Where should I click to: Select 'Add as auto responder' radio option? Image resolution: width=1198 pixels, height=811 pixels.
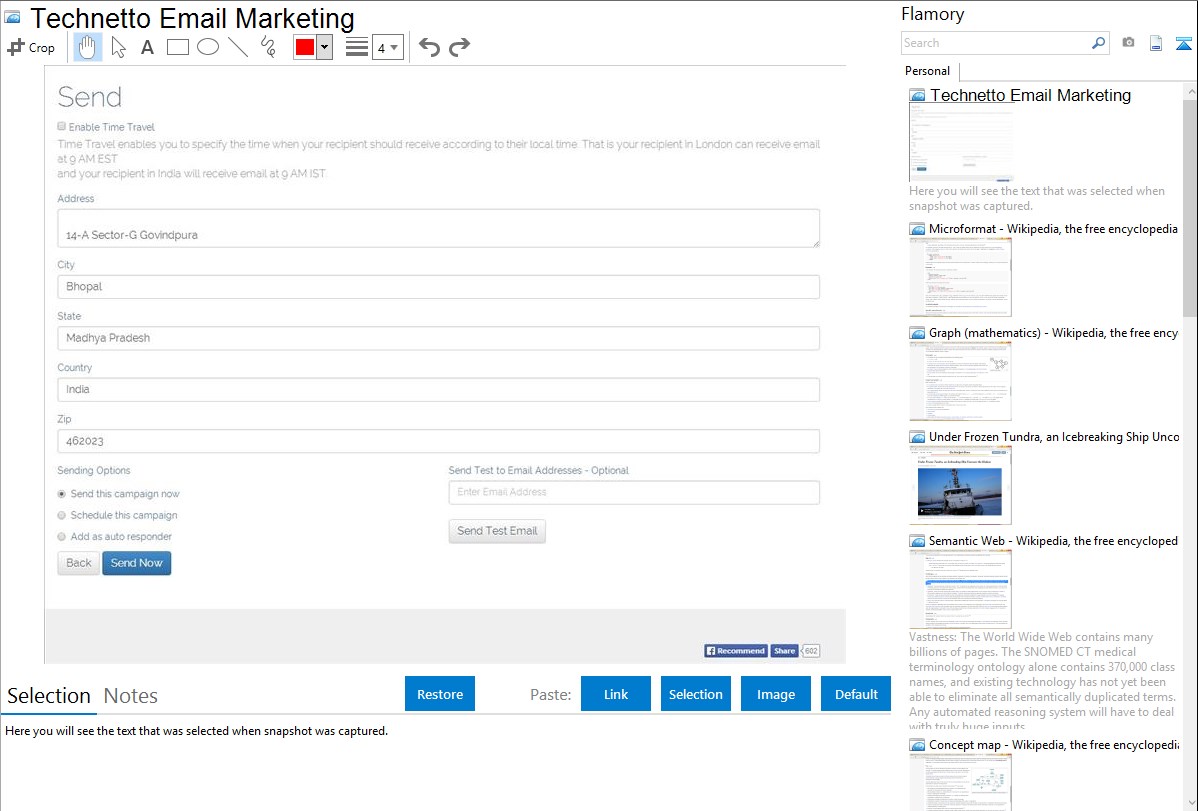tap(62, 537)
